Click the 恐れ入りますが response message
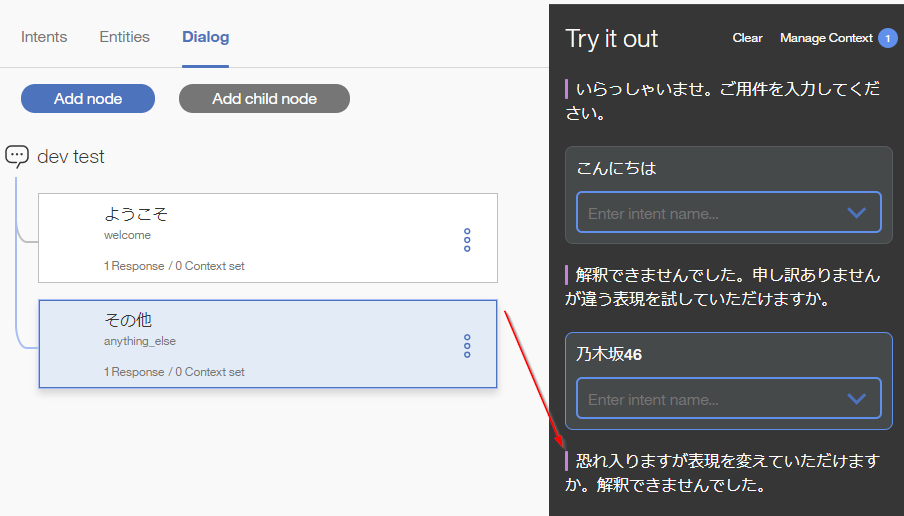Viewport: 904px width, 516px height. coord(723,473)
